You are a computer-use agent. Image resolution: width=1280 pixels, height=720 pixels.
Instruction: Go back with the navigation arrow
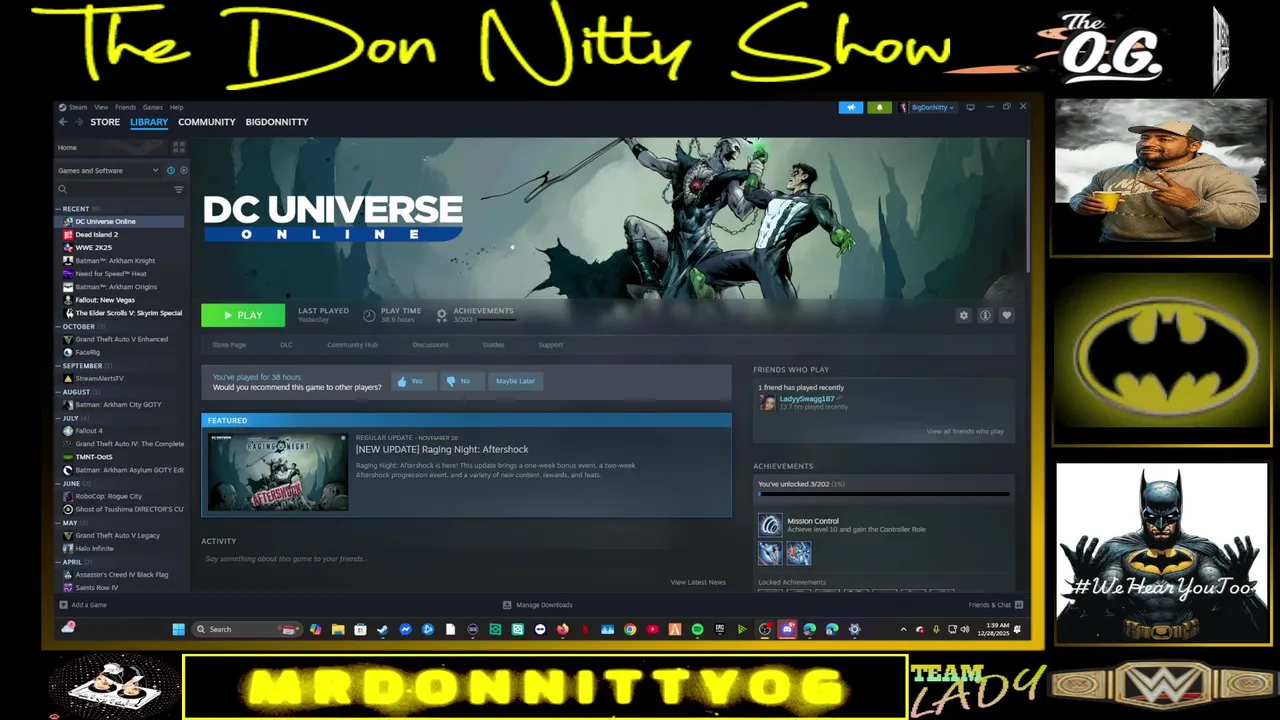point(63,122)
